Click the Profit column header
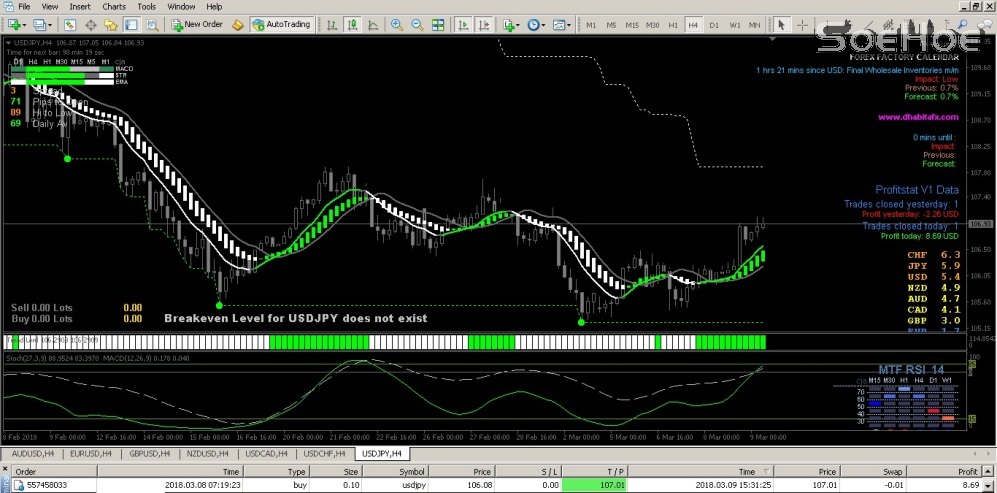This screenshot has height=493, width=997. (x=966, y=470)
